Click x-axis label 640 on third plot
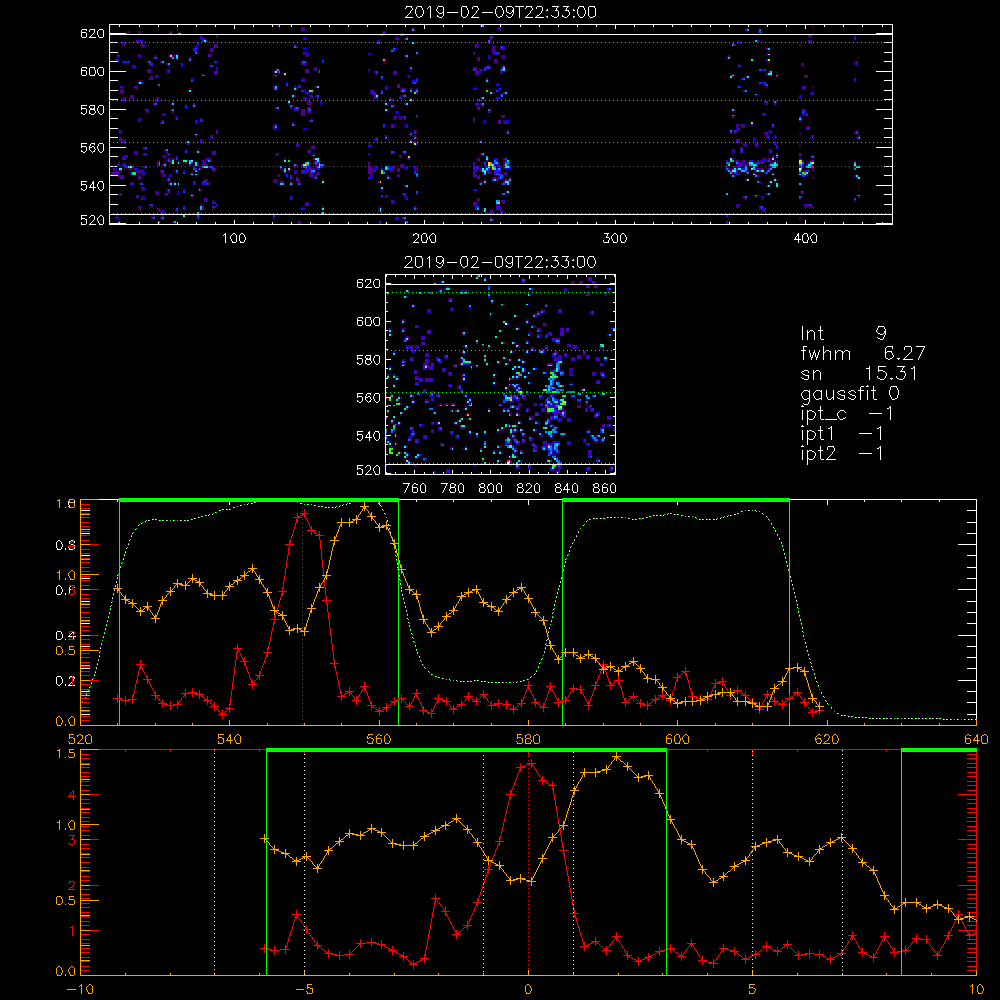Viewport: 1000px width, 1000px height. 976,740
